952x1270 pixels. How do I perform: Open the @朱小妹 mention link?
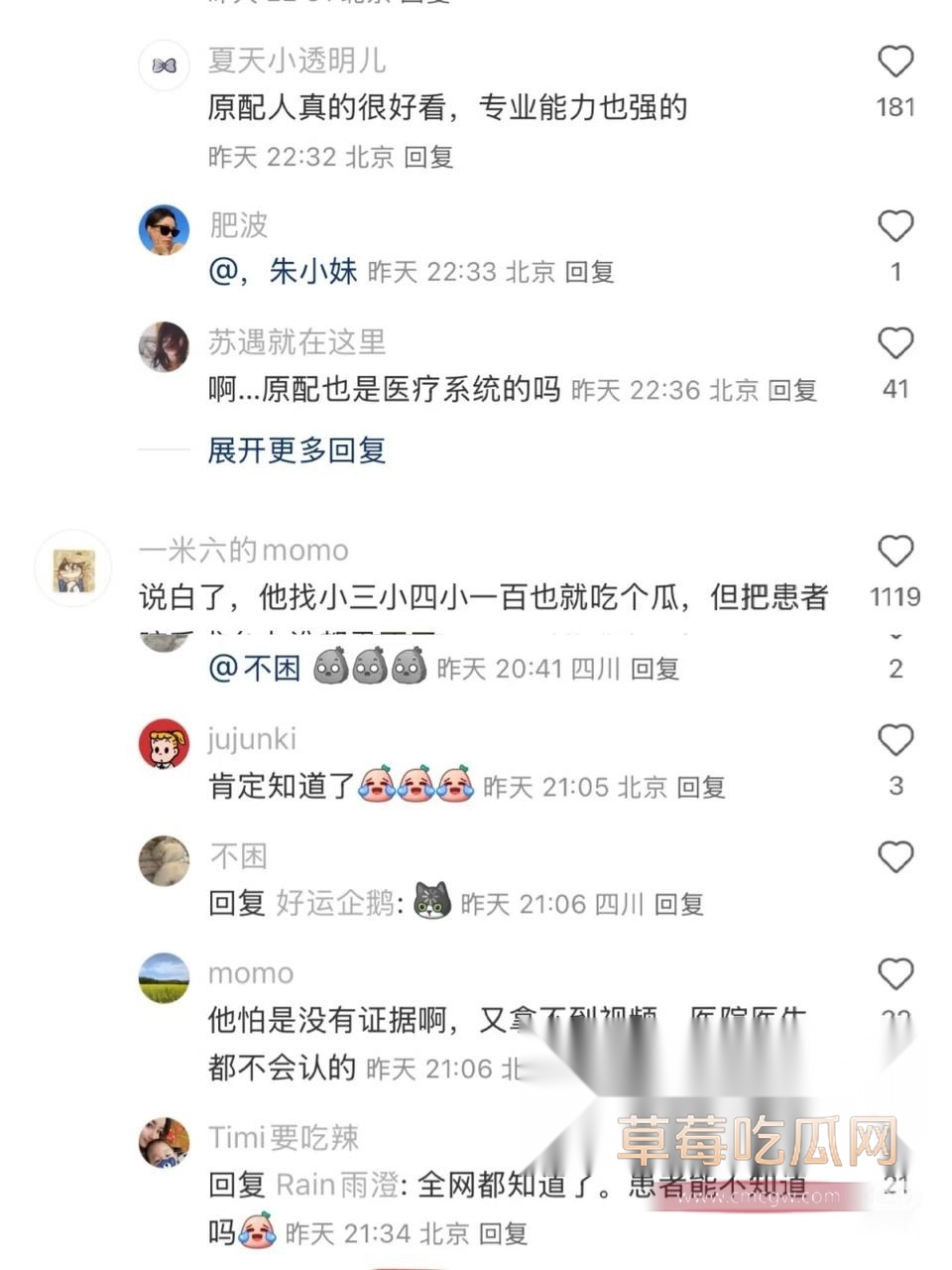(283, 271)
